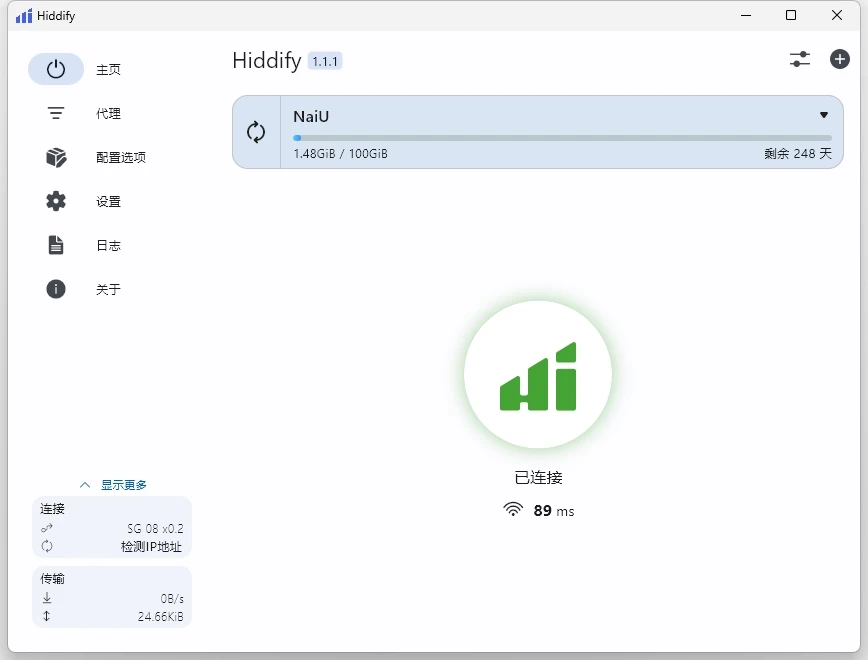Screen dimensions: 868x660
Task: Click the + button to add new profile
Action: (x=839, y=59)
